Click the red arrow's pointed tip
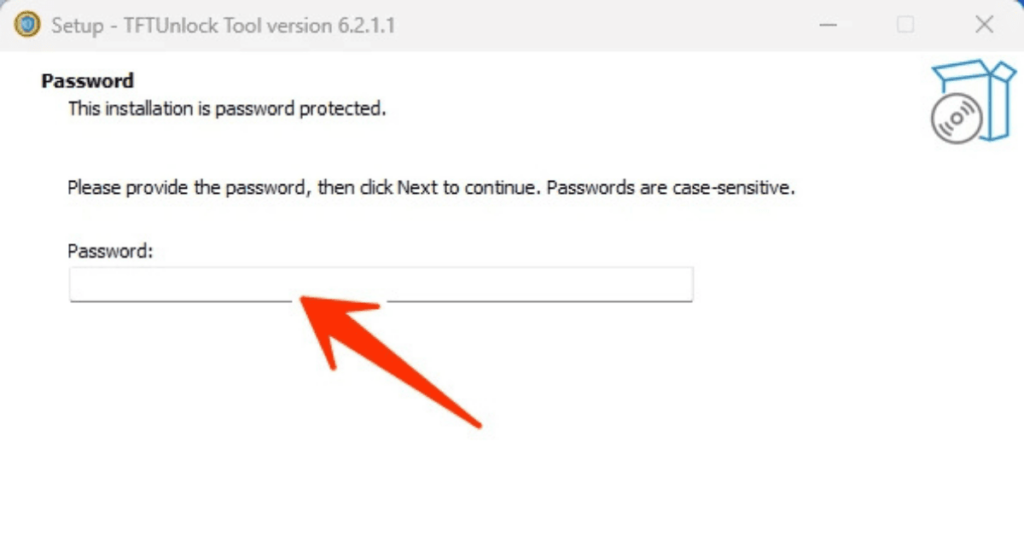The height and width of the screenshot is (536, 1024). click(x=304, y=300)
